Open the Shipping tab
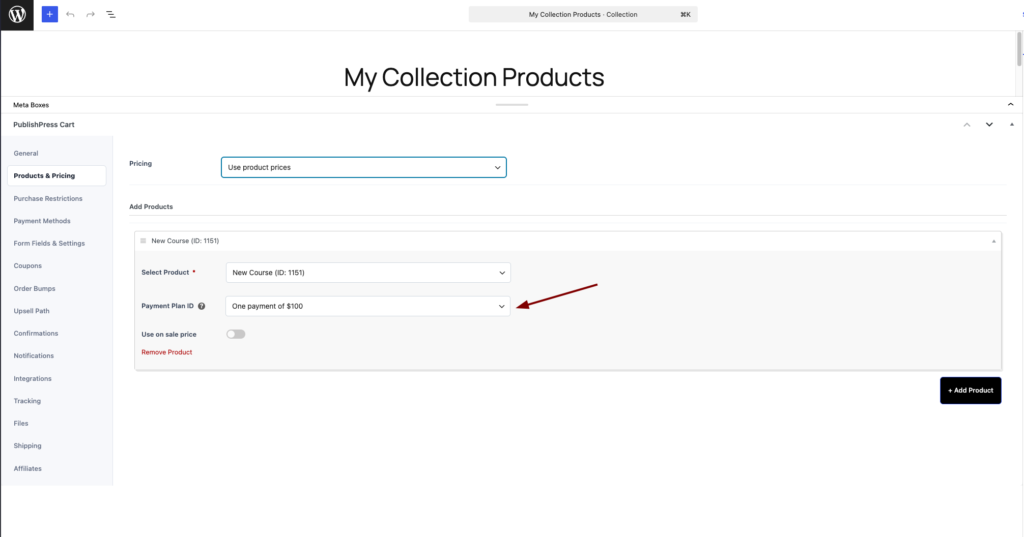The height and width of the screenshot is (537, 1024). click(27, 446)
